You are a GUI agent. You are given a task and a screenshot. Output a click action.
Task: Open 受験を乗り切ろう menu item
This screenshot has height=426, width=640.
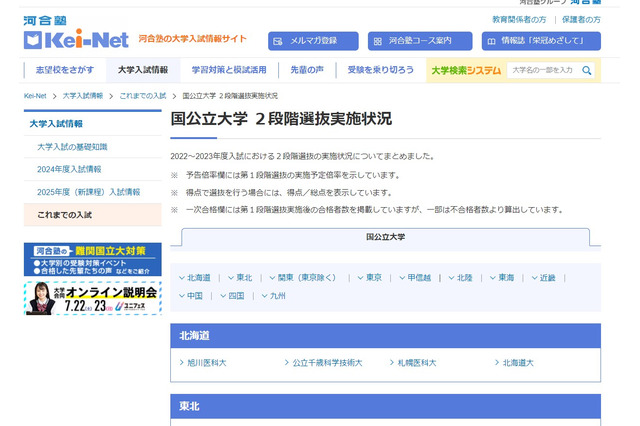click(x=380, y=70)
